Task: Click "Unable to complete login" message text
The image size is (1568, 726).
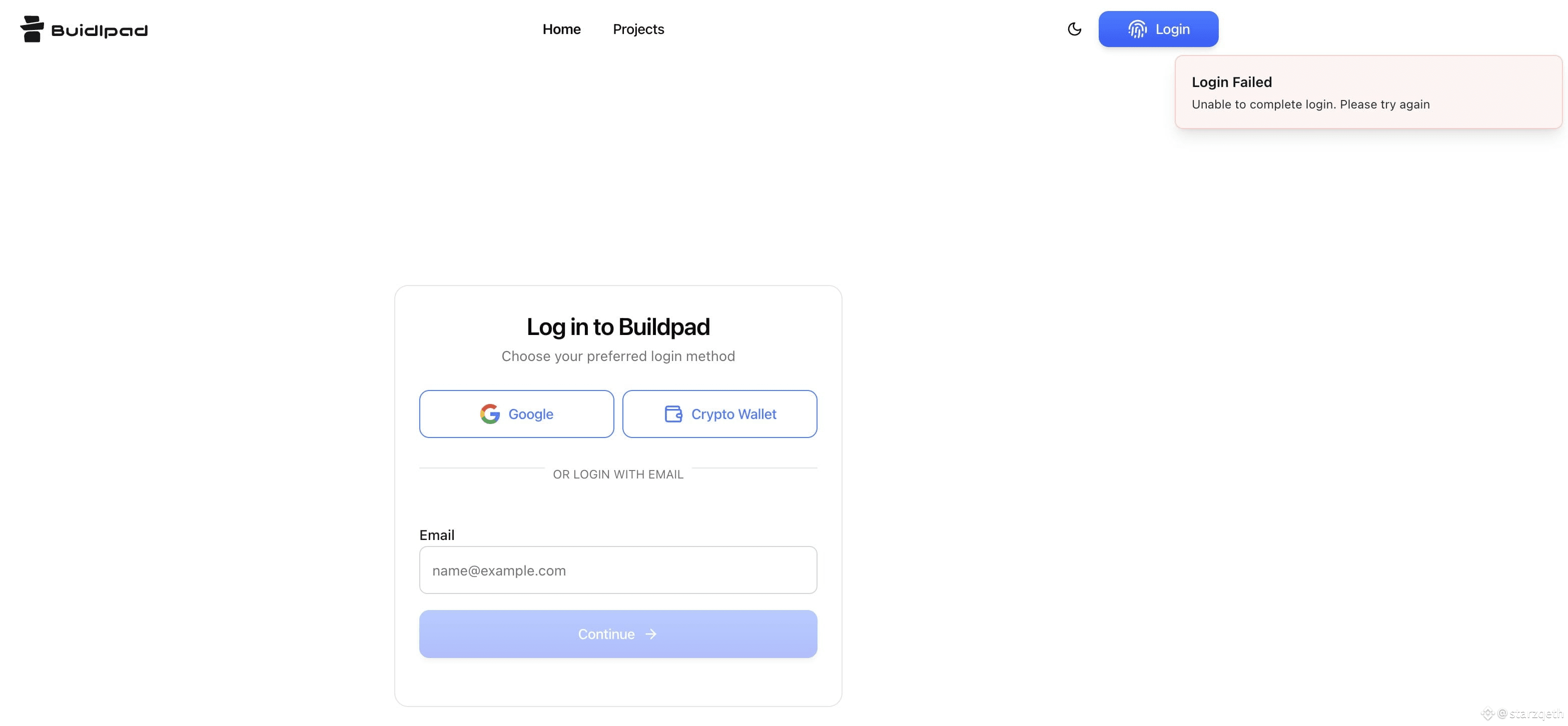Action: coord(1310,104)
